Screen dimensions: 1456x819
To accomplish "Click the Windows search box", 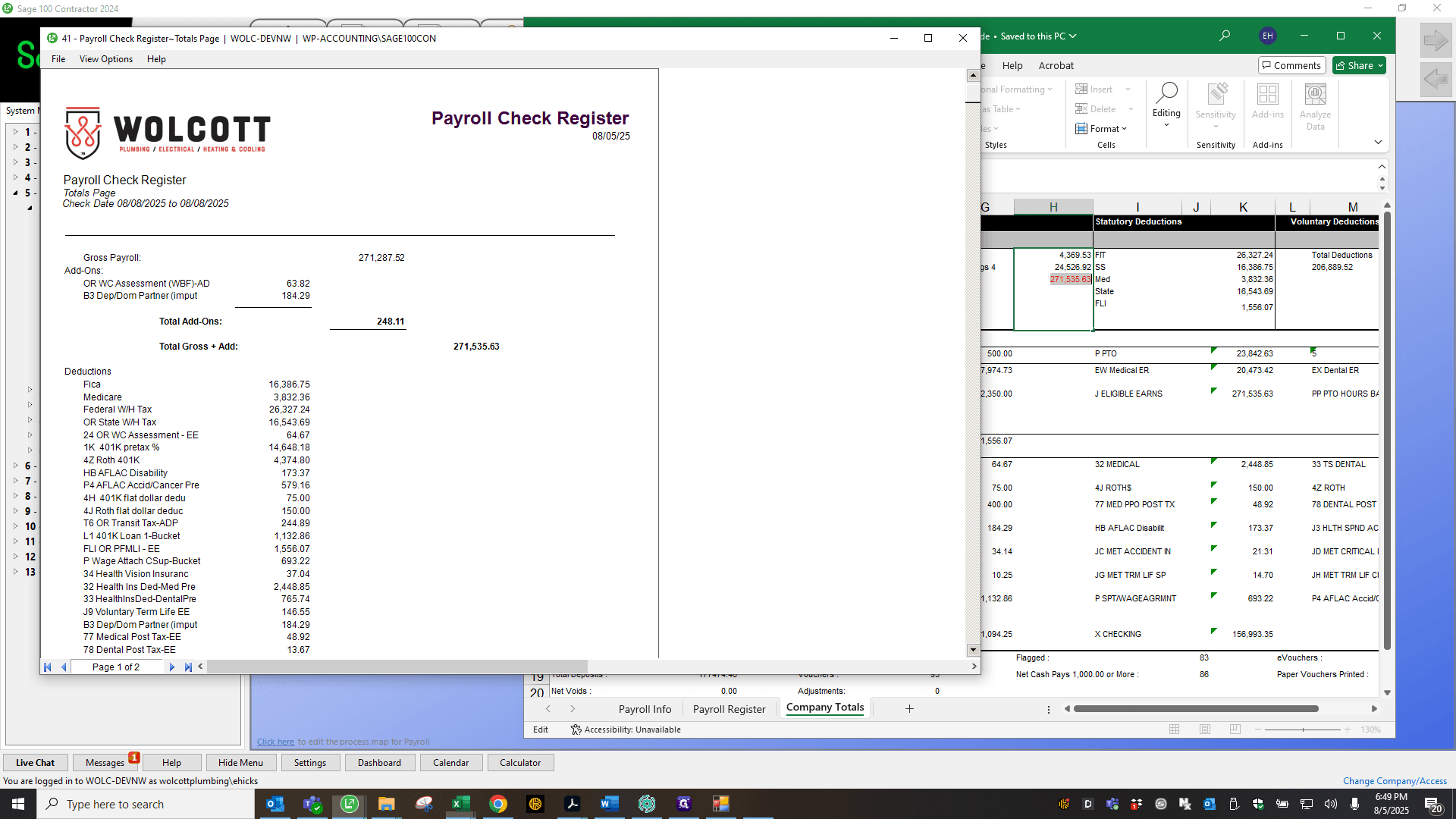I will point(146,804).
